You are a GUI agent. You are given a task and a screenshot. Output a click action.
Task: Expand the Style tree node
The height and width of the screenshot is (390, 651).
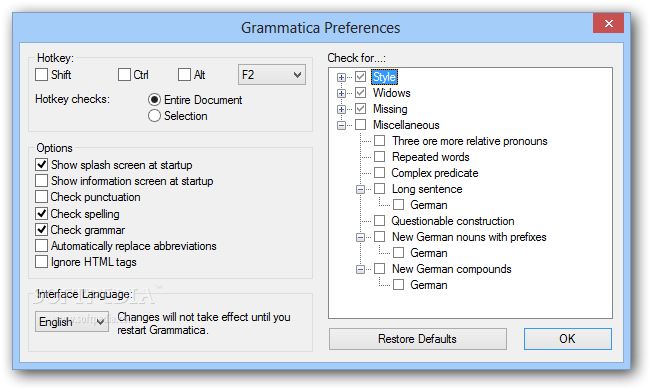(341, 77)
